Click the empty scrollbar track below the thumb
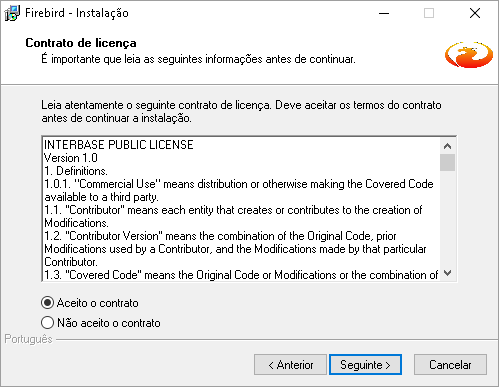499x387 pixels. [448, 218]
